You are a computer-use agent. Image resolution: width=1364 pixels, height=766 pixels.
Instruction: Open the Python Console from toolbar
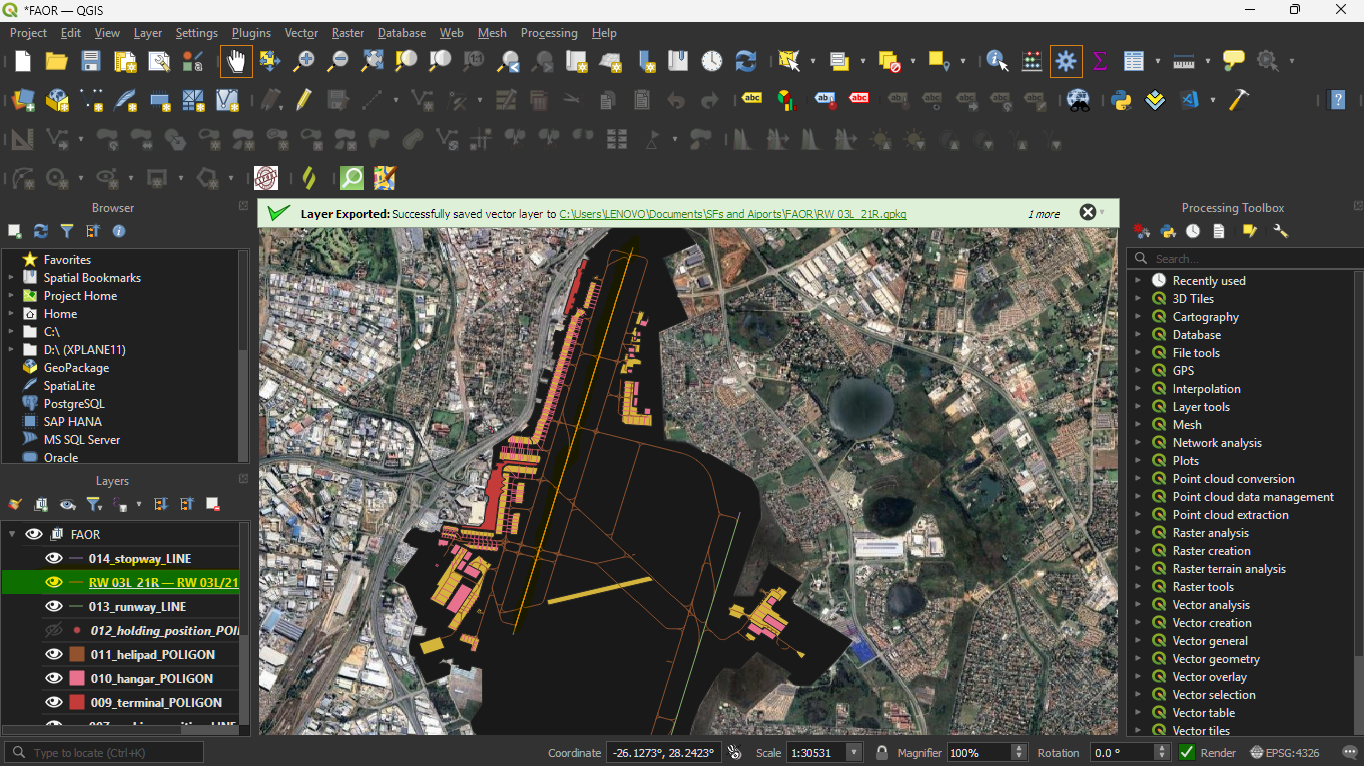1121,100
